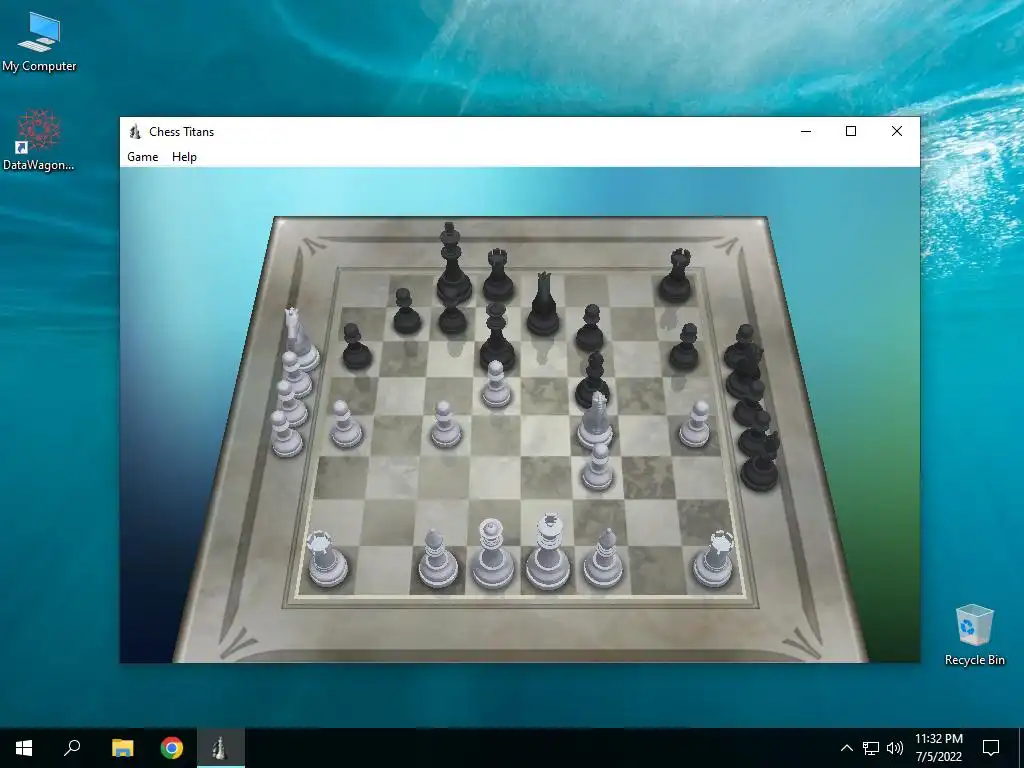Click the black pawn on the b-file

point(406,311)
